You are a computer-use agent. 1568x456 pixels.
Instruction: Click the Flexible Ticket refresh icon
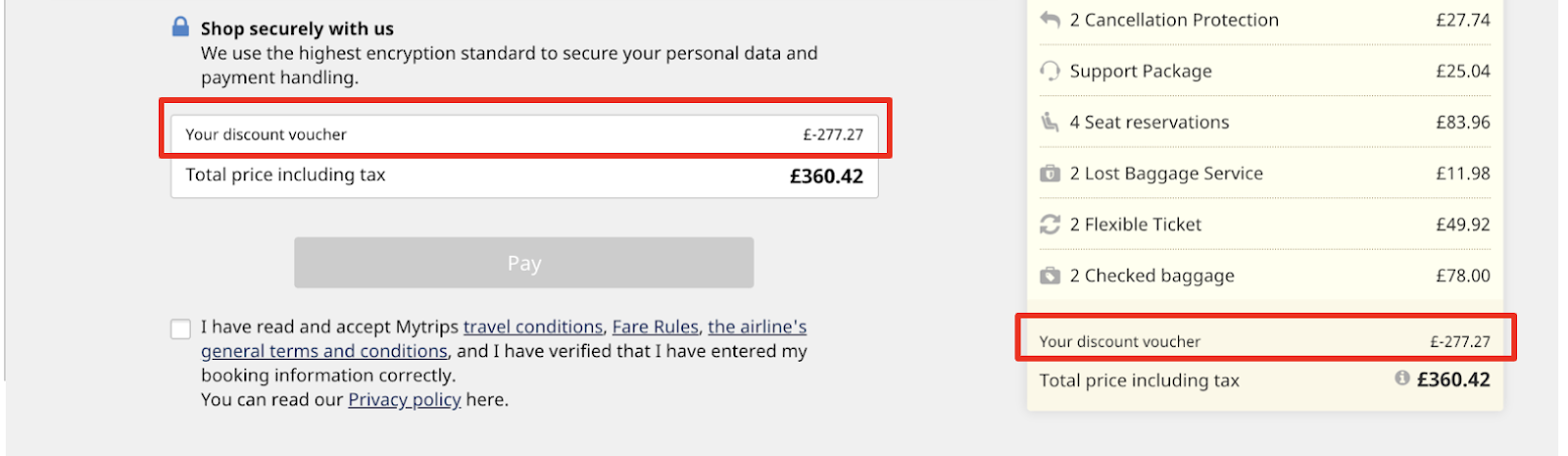point(1050,225)
